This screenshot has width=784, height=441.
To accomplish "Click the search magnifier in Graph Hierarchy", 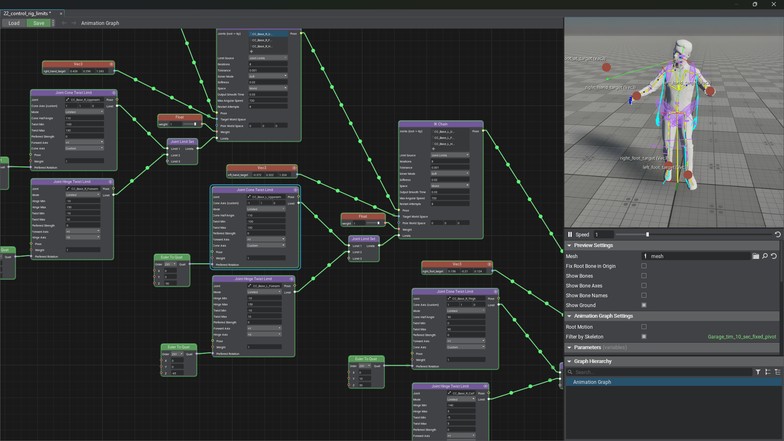I will click(x=570, y=372).
